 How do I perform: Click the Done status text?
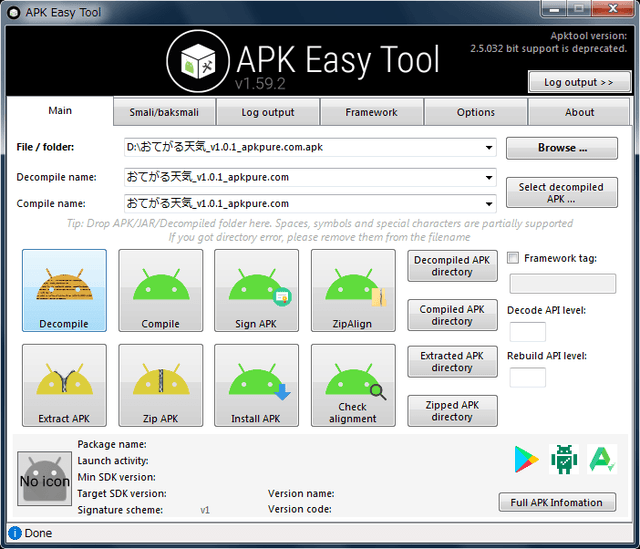38,533
